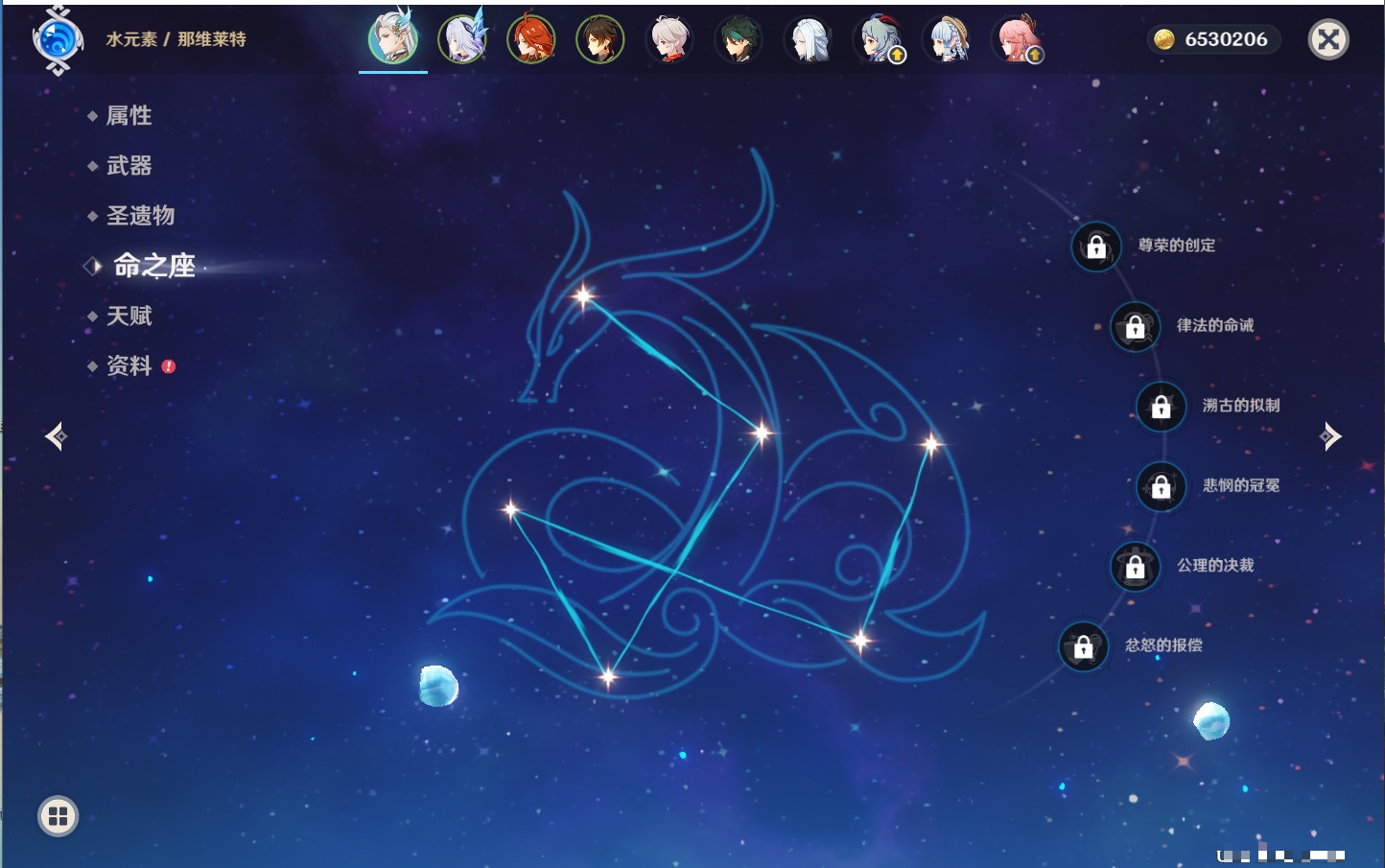1385x868 pixels.
Task: Click the 公理的决裁 constellation label
Action: (x=1215, y=565)
